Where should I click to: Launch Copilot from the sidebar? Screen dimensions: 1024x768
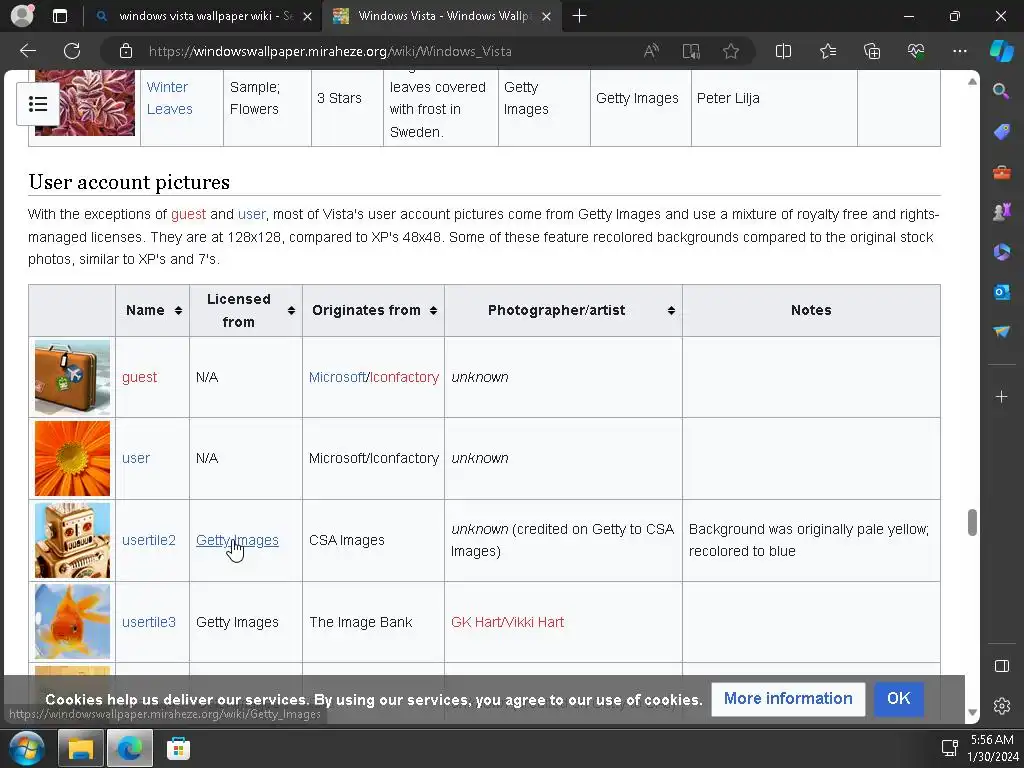(1001, 51)
